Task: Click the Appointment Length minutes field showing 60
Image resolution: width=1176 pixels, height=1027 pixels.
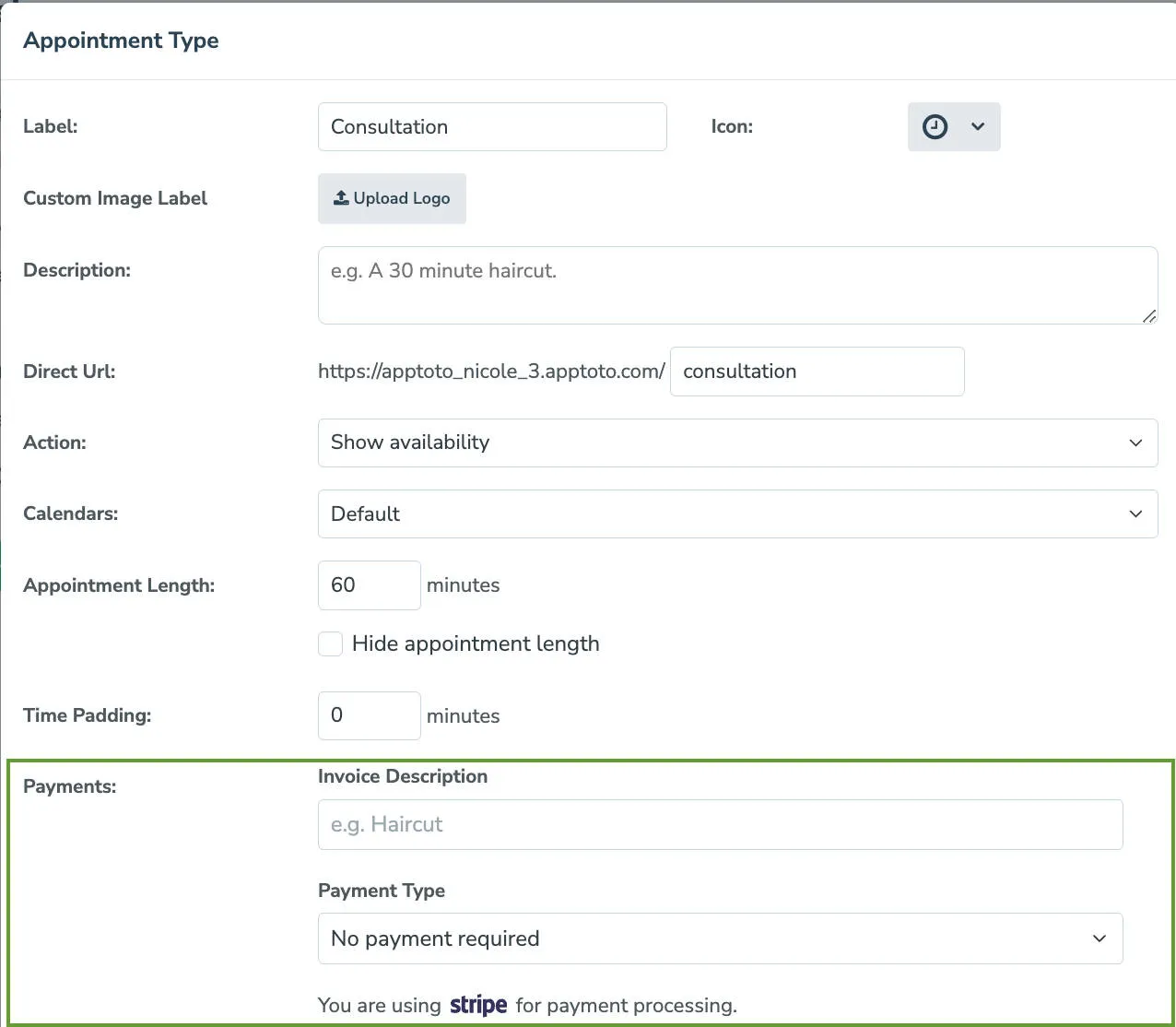Action: 369,584
